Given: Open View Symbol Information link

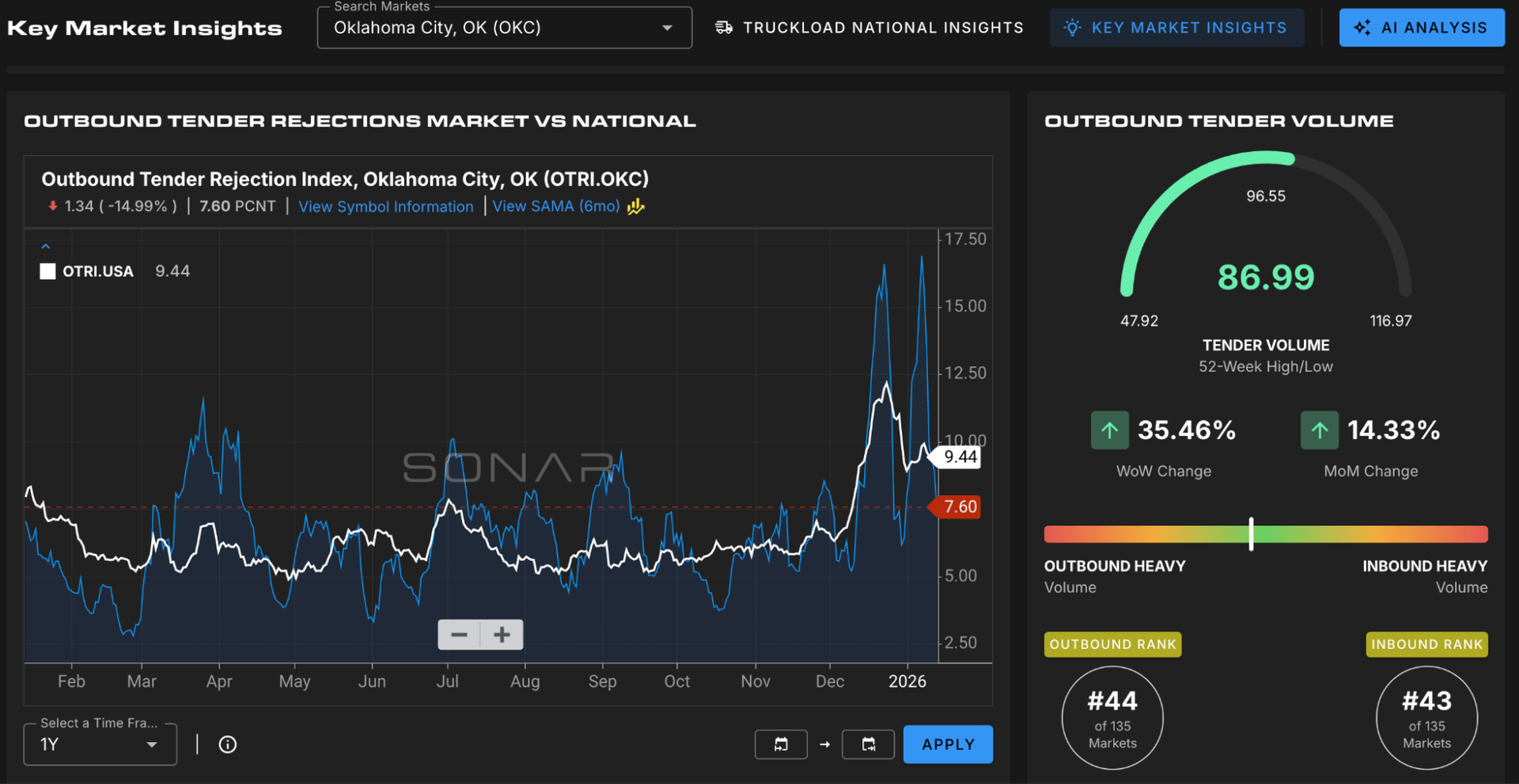Looking at the screenshot, I should click(x=385, y=206).
